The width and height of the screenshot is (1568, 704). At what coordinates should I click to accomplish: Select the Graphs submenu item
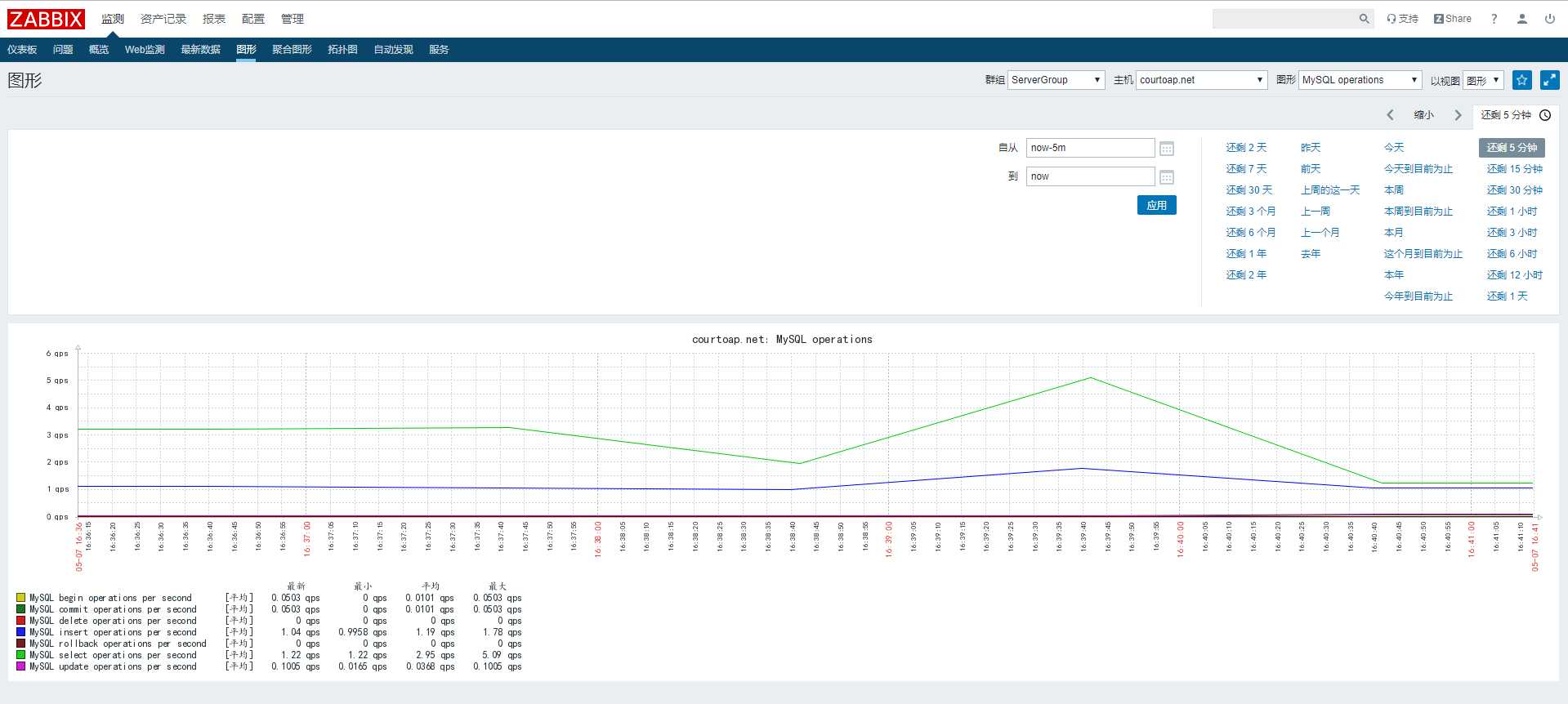pos(246,50)
